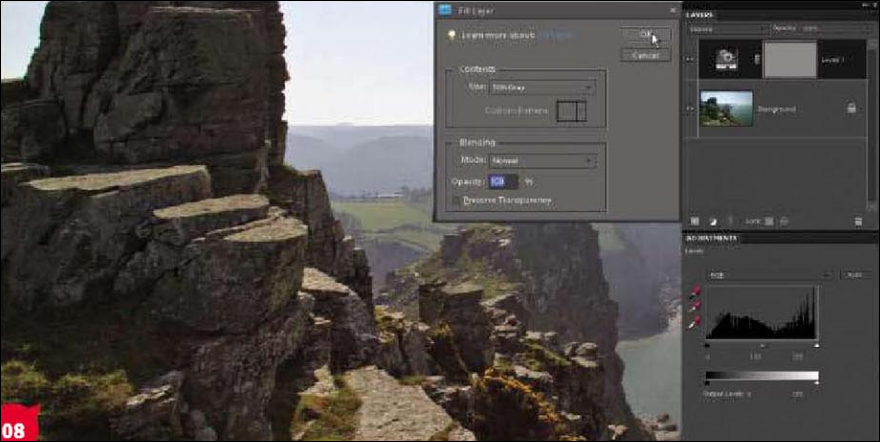Close the Fill Layer dialog
The height and width of the screenshot is (442, 880).
(x=673, y=10)
